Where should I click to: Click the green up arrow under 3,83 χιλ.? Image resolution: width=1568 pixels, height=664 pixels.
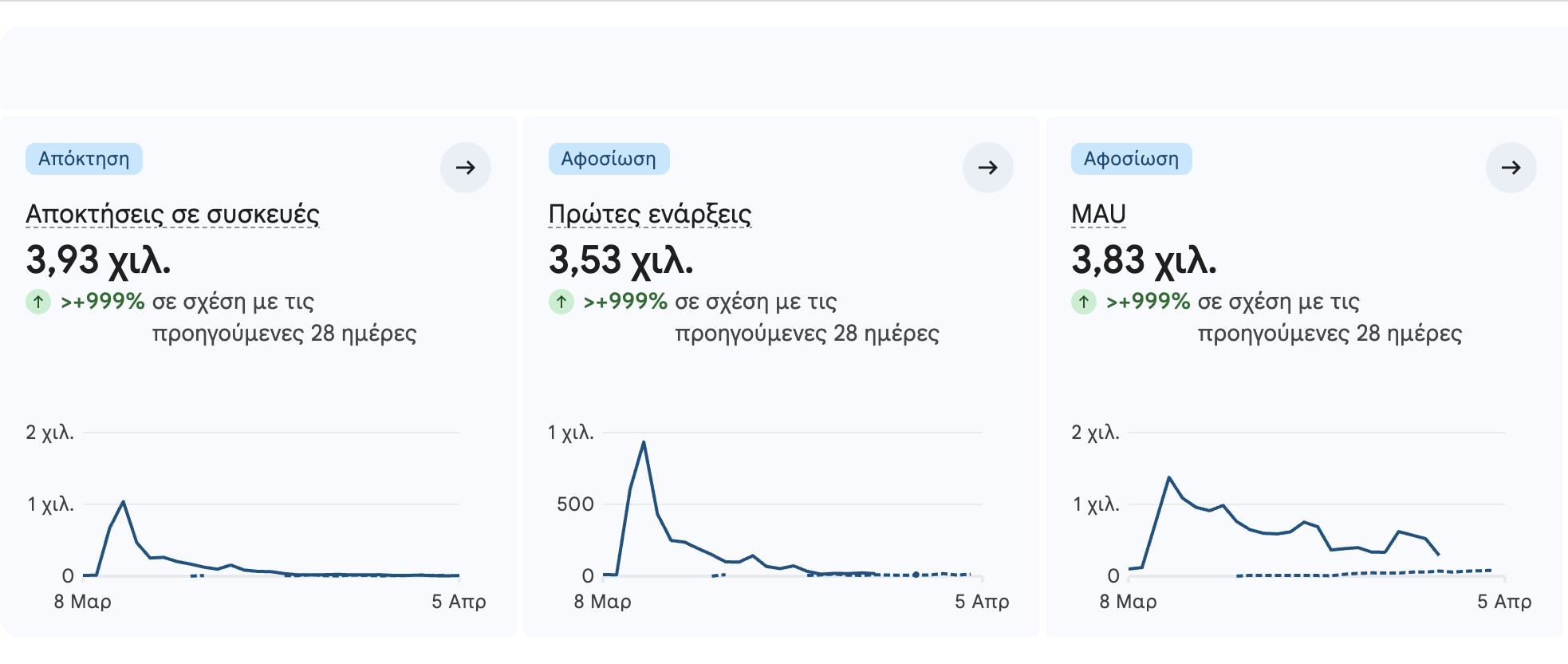click(x=1084, y=302)
